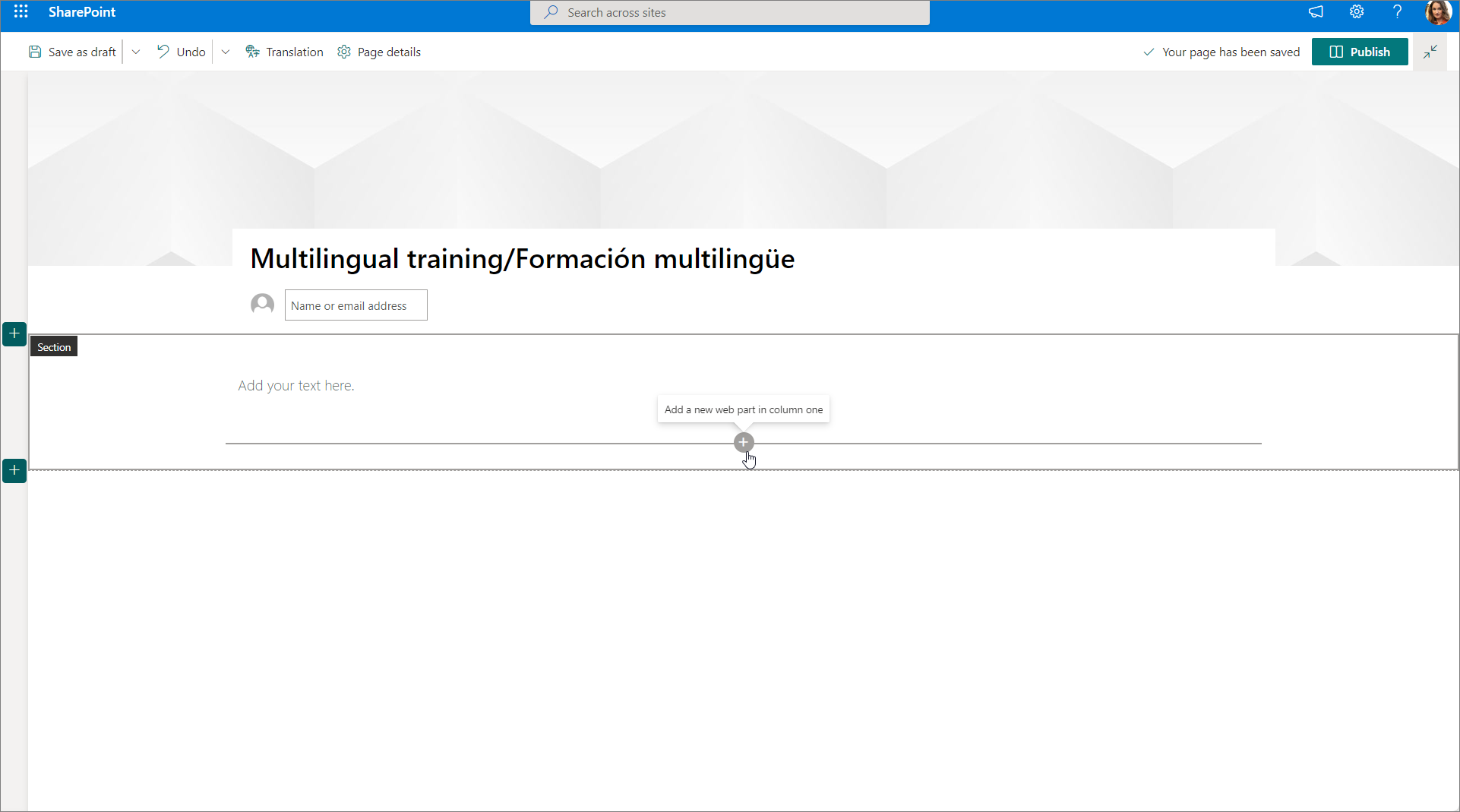The width and height of the screenshot is (1460, 812).
Task: Click the collapse view arrows icon
Action: [x=1430, y=52]
